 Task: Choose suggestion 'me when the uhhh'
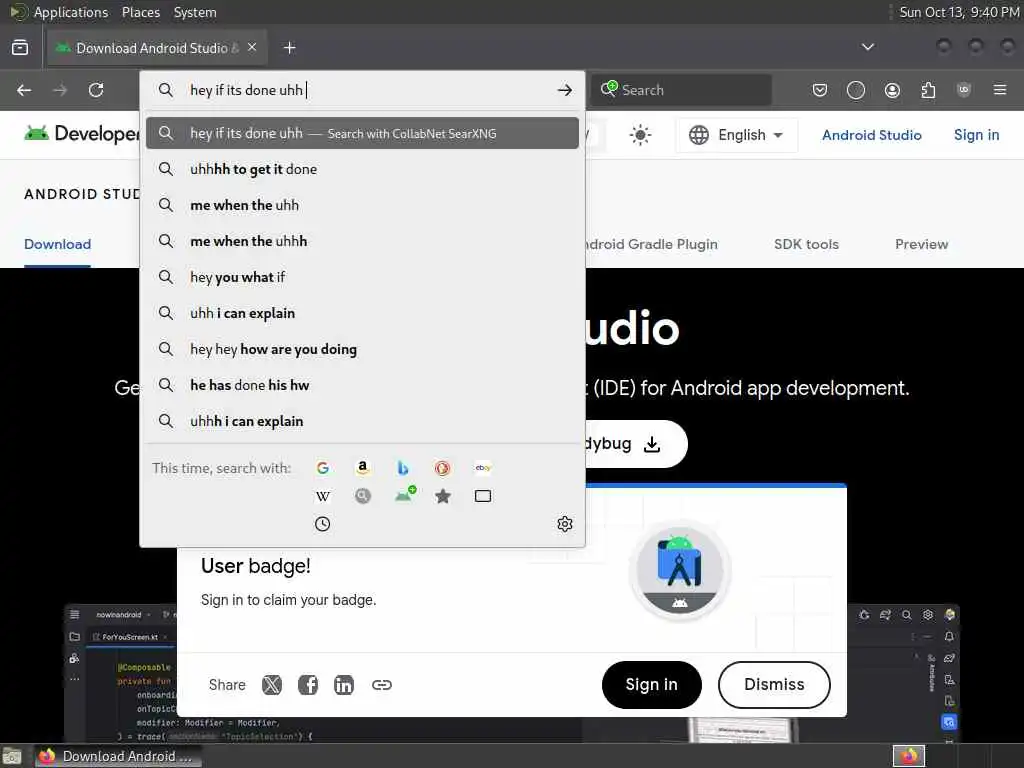pos(362,241)
